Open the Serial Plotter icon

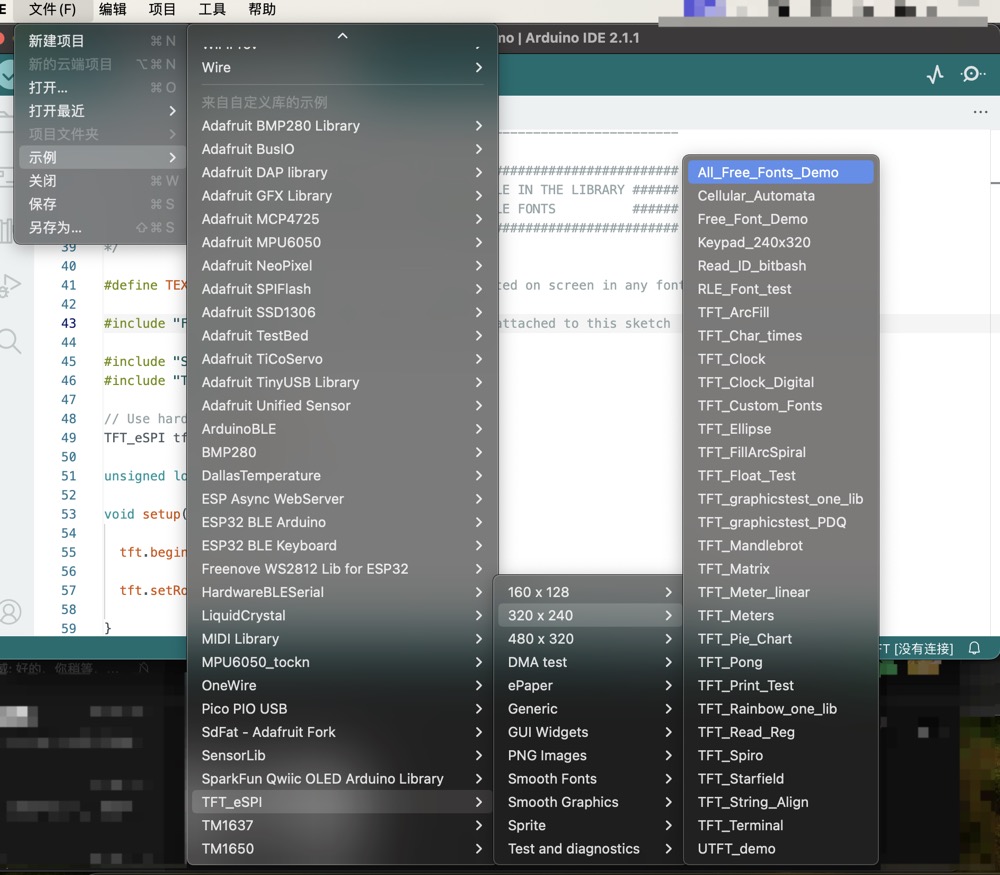935,75
